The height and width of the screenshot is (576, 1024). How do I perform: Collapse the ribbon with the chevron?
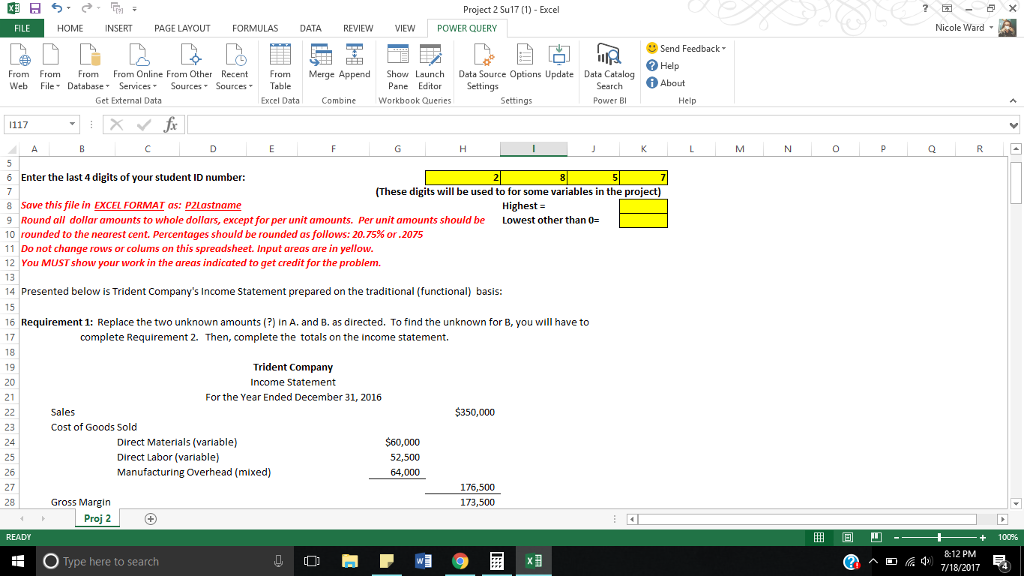(x=1013, y=99)
